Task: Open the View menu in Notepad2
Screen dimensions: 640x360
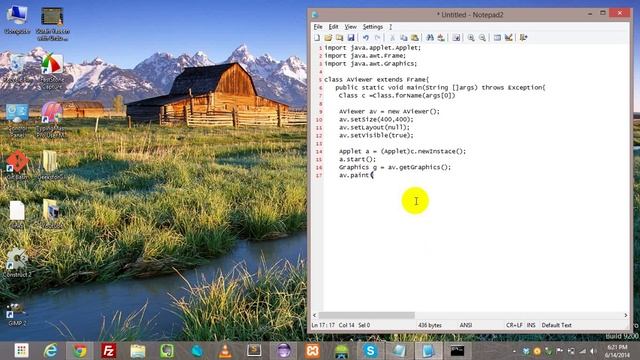Action: click(x=350, y=27)
